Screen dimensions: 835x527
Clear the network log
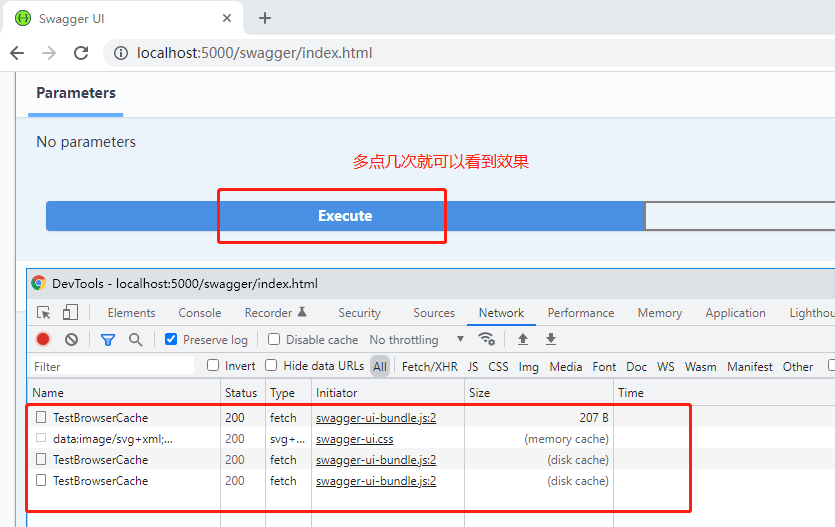click(x=71, y=339)
